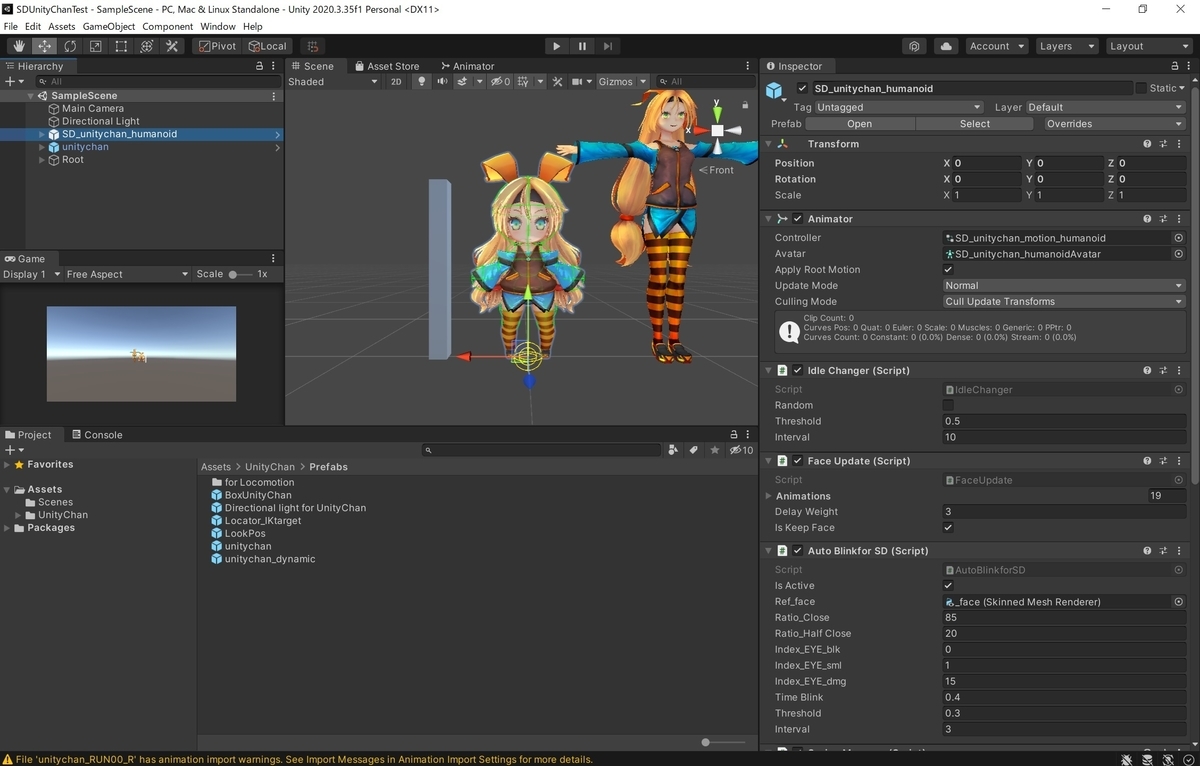
Task: Open Update Mode dropdown
Action: 1064,286
